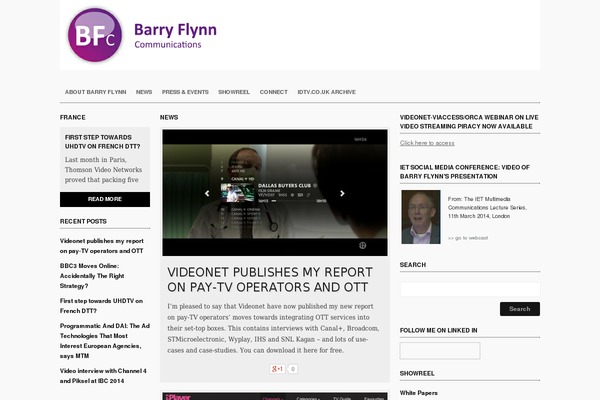The height and width of the screenshot is (400, 600).
Task: Open headline 'Videonet publishes my report'
Action: pyautogui.click(x=270, y=279)
